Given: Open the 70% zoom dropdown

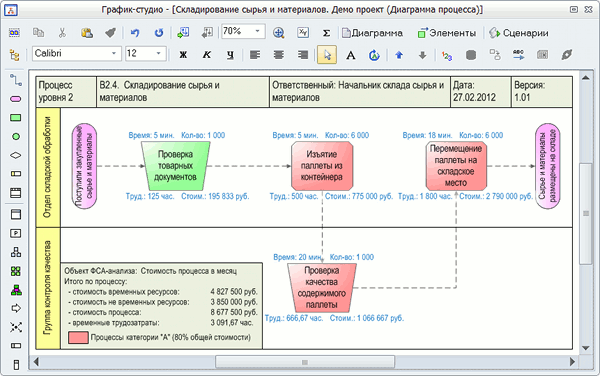Looking at the screenshot, I should [258, 31].
